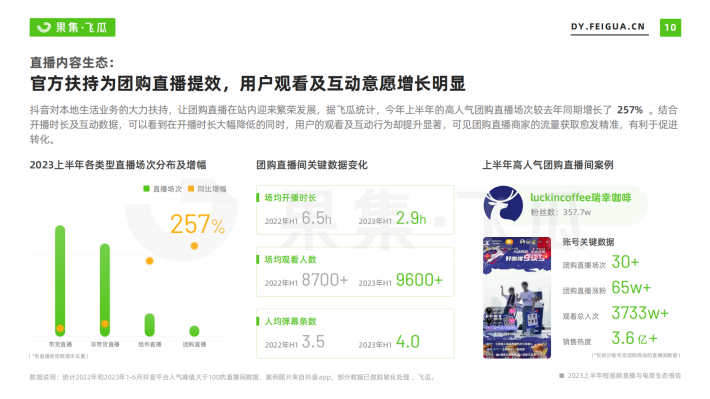Select the 非带货直播 green bar

[105, 290]
